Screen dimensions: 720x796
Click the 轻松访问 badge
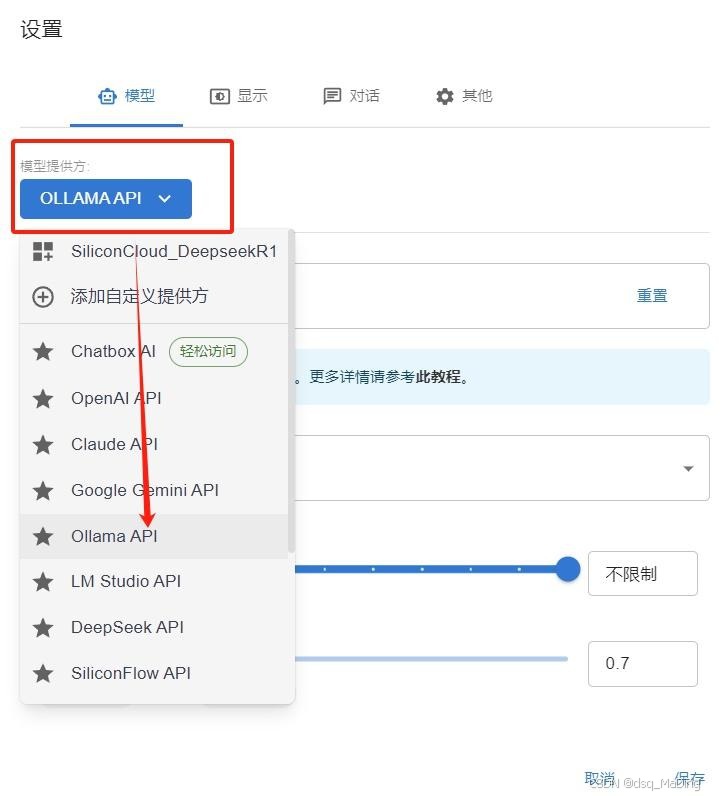[x=208, y=351]
